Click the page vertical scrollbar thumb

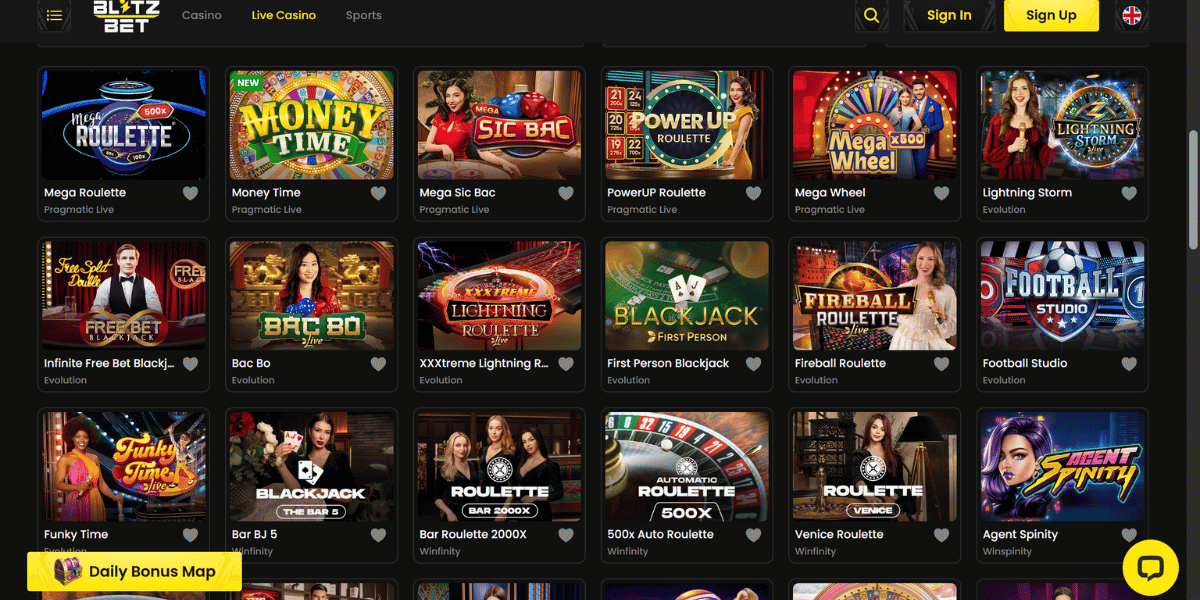[x=1192, y=190]
